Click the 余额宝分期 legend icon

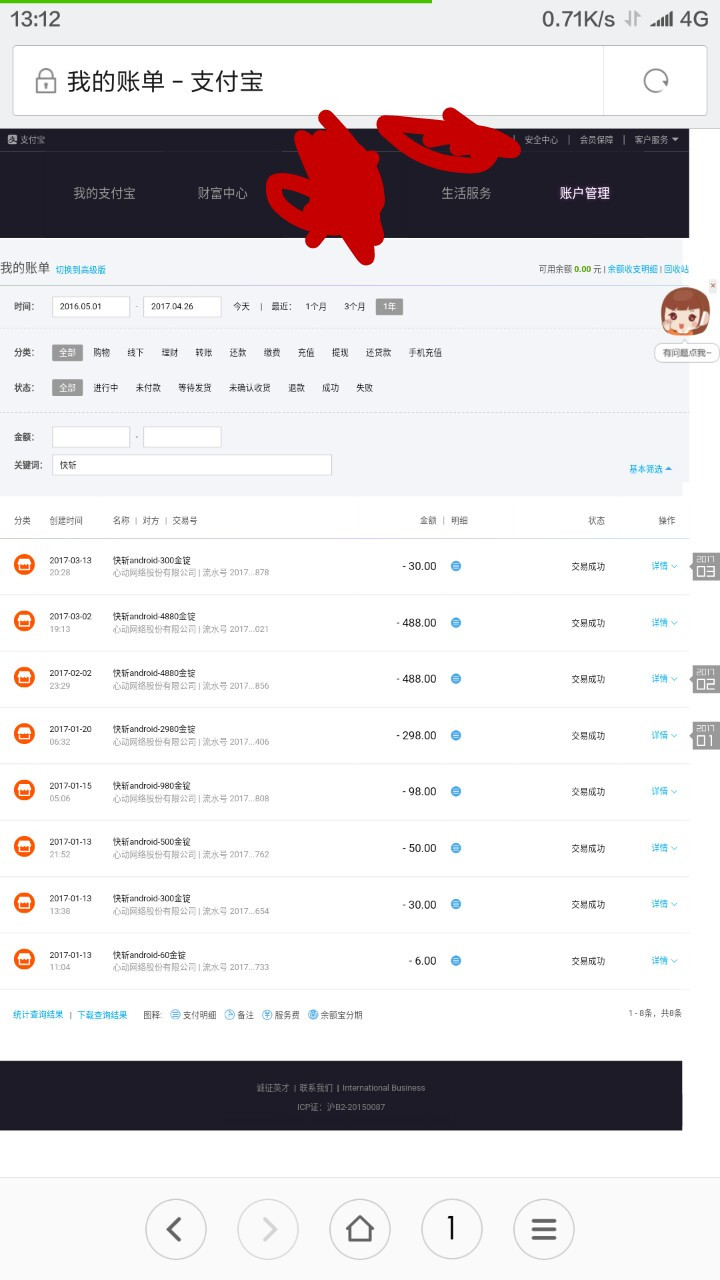point(313,1014)
